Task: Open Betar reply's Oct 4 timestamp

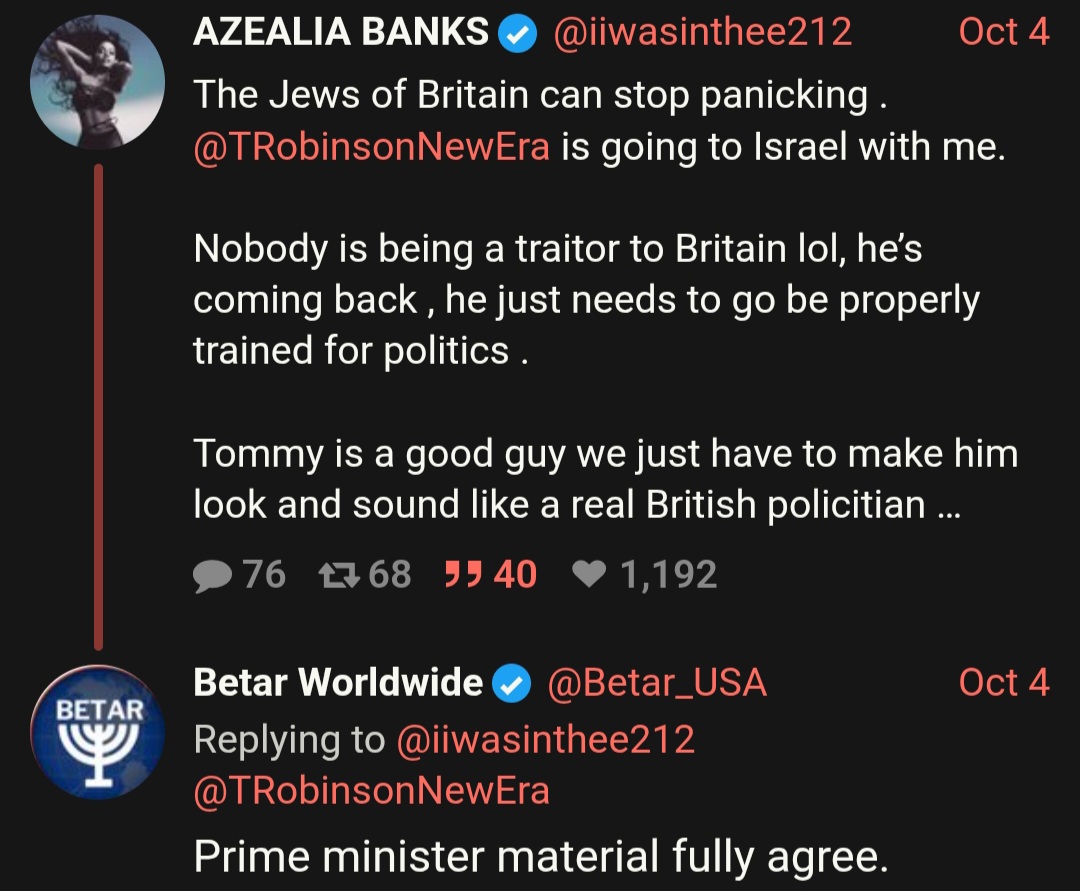Action: (x=1004, y=682)
